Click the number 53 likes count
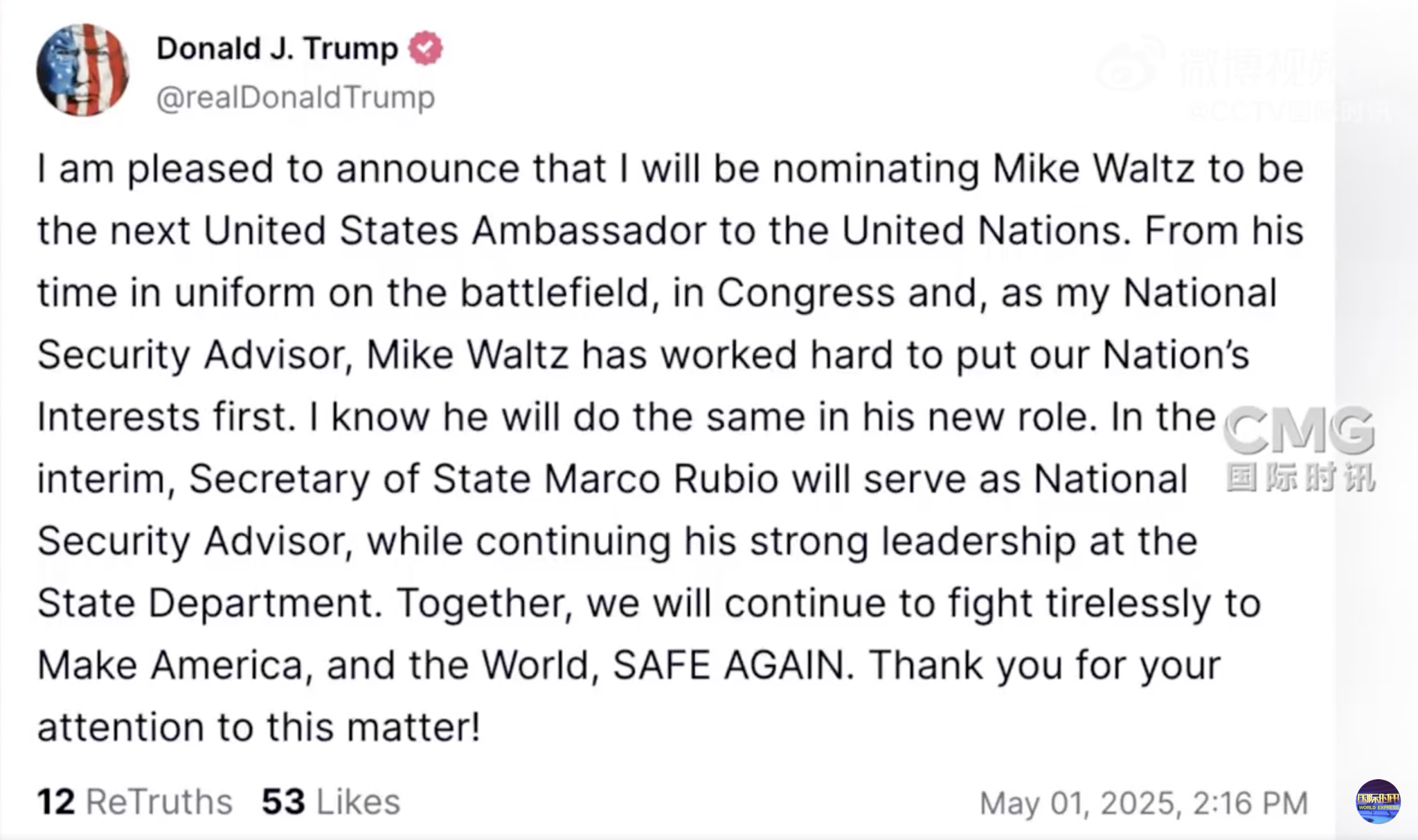Viewport: 1418px width, 840px height. (283, 802)
